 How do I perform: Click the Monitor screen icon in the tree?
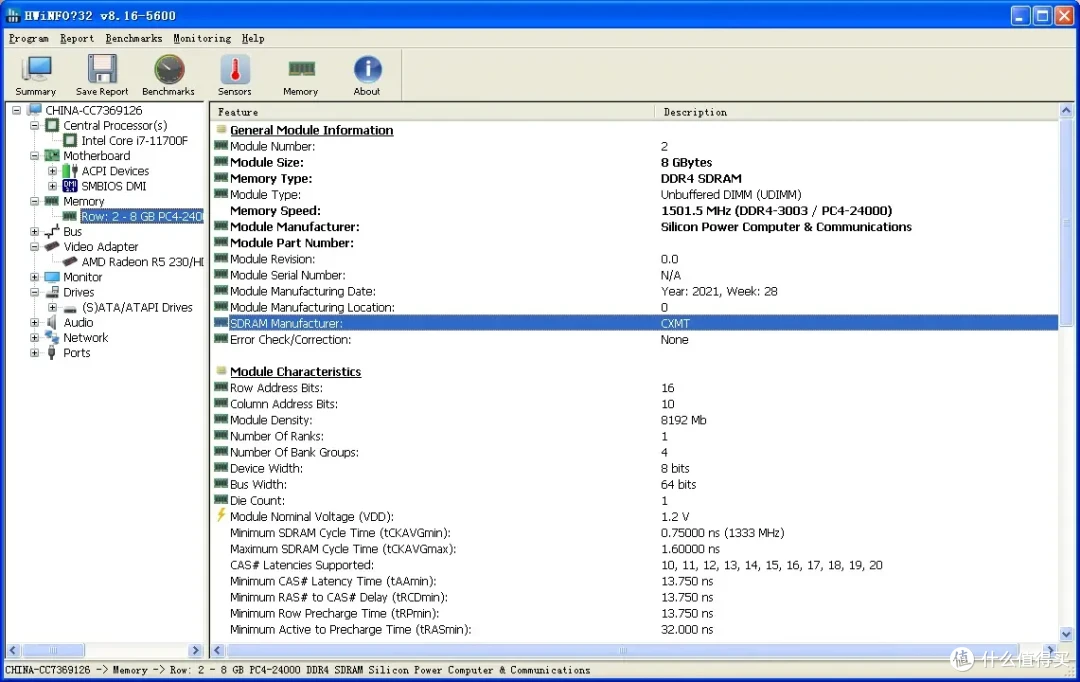(x=52, y=276)
